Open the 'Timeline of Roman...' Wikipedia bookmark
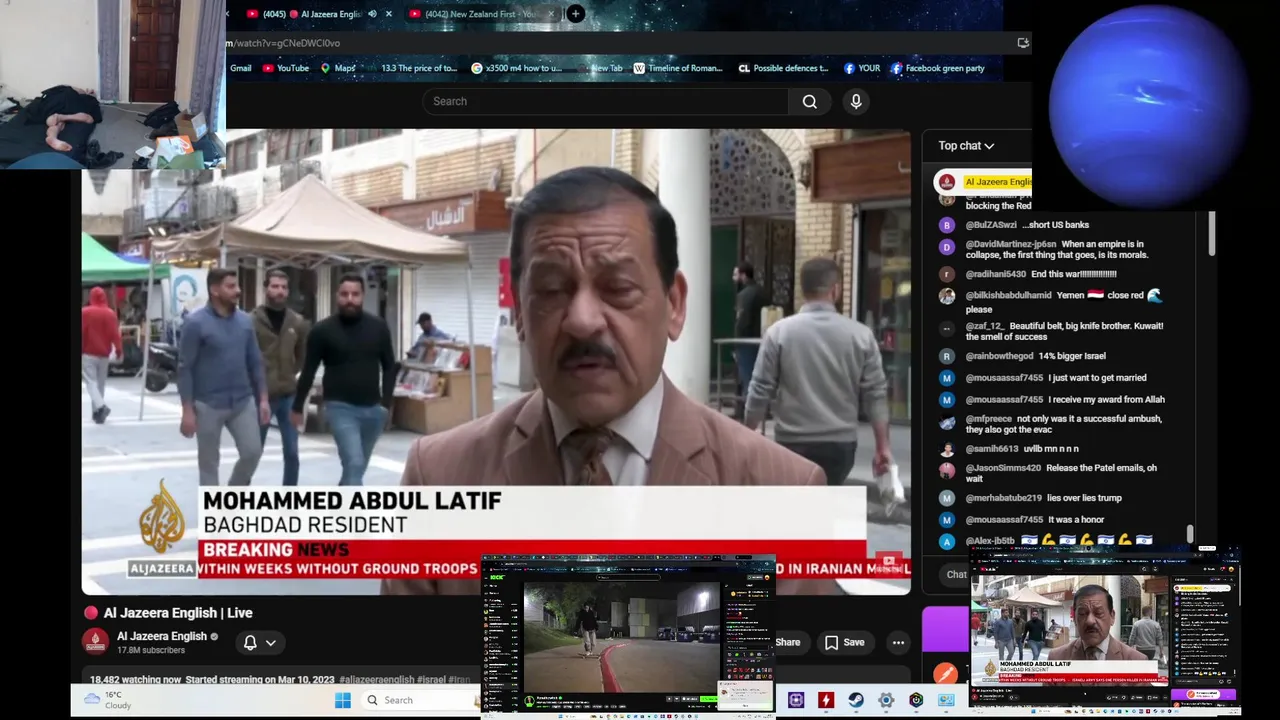 [678, 68]
